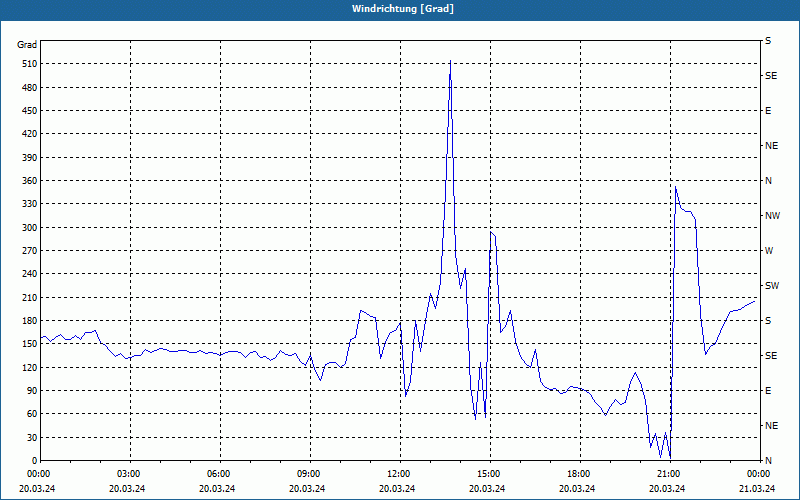Click the 21:00 time label

point(670,474)
